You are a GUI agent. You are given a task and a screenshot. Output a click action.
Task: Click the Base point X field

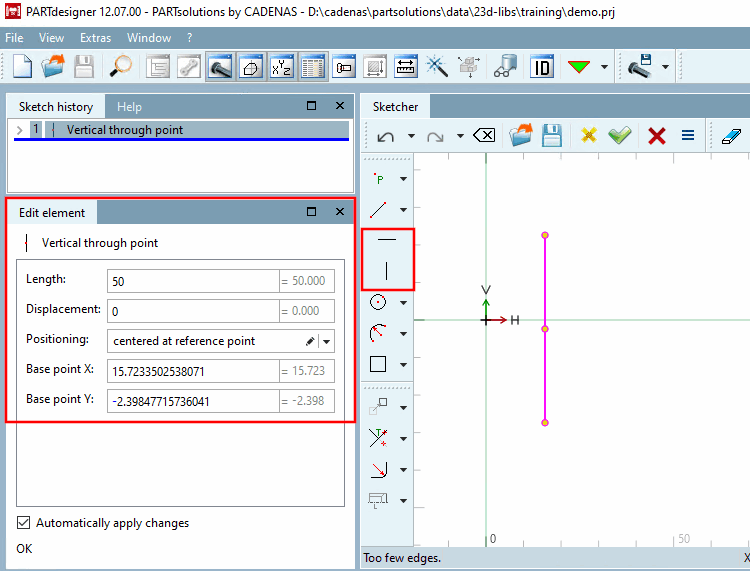193,372
